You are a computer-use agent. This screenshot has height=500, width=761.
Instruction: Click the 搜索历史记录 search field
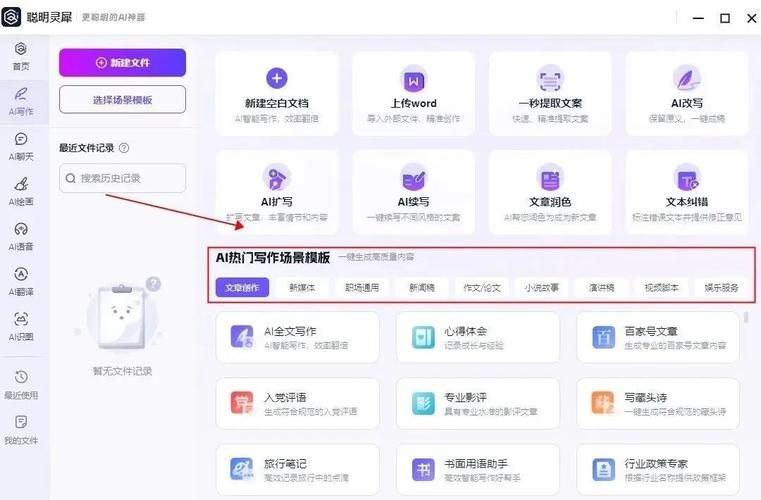click(122, 178)
